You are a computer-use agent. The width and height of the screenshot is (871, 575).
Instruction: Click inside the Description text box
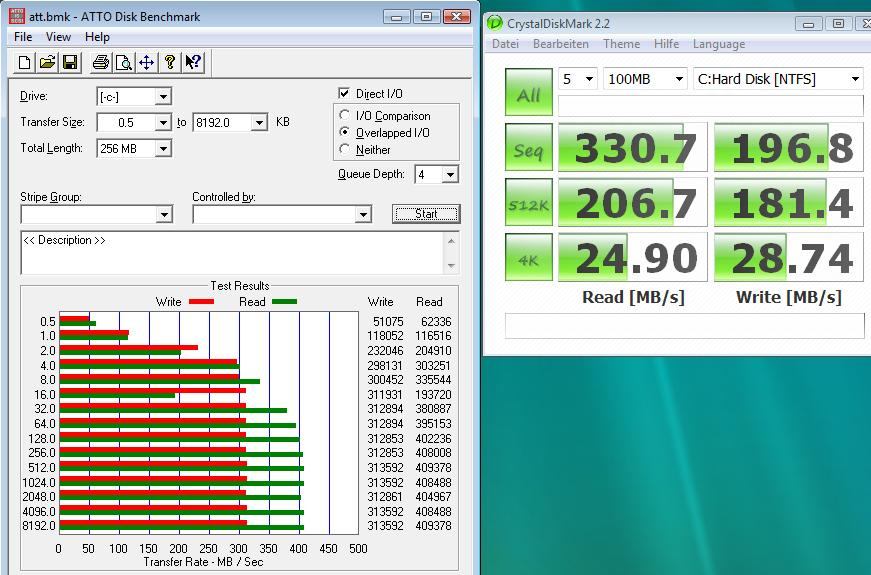232,253
